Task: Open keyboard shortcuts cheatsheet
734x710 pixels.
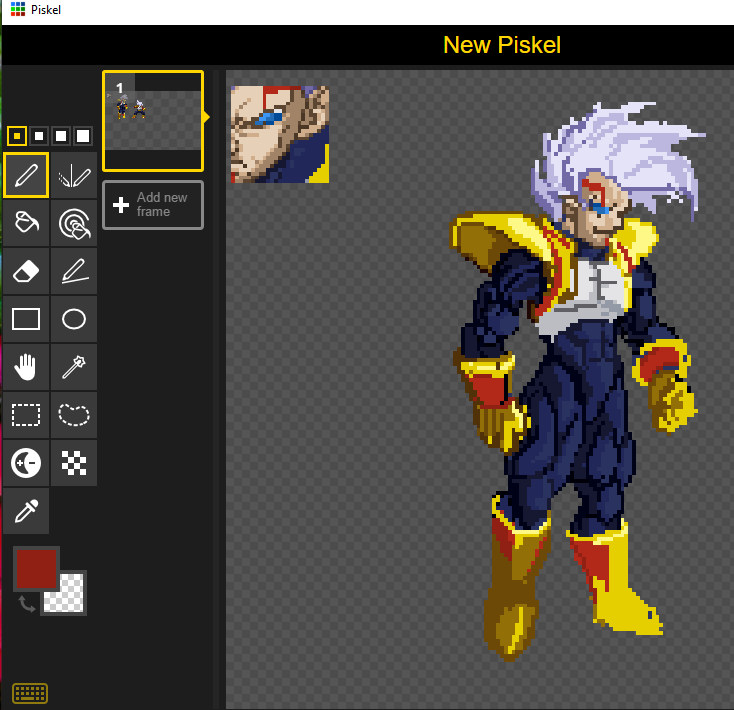Action: pyautogui.click(x=30, y=693)
